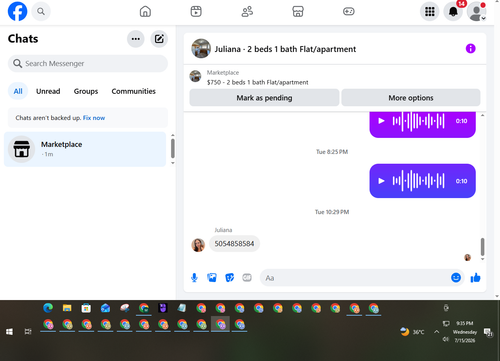Open conversation information purple icon
Viewport: 500px width, 361px height.
(x=470, y=49)
